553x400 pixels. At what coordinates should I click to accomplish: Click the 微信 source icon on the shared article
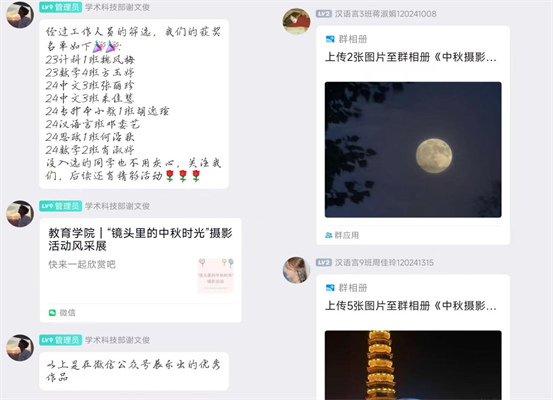point(52,313)
